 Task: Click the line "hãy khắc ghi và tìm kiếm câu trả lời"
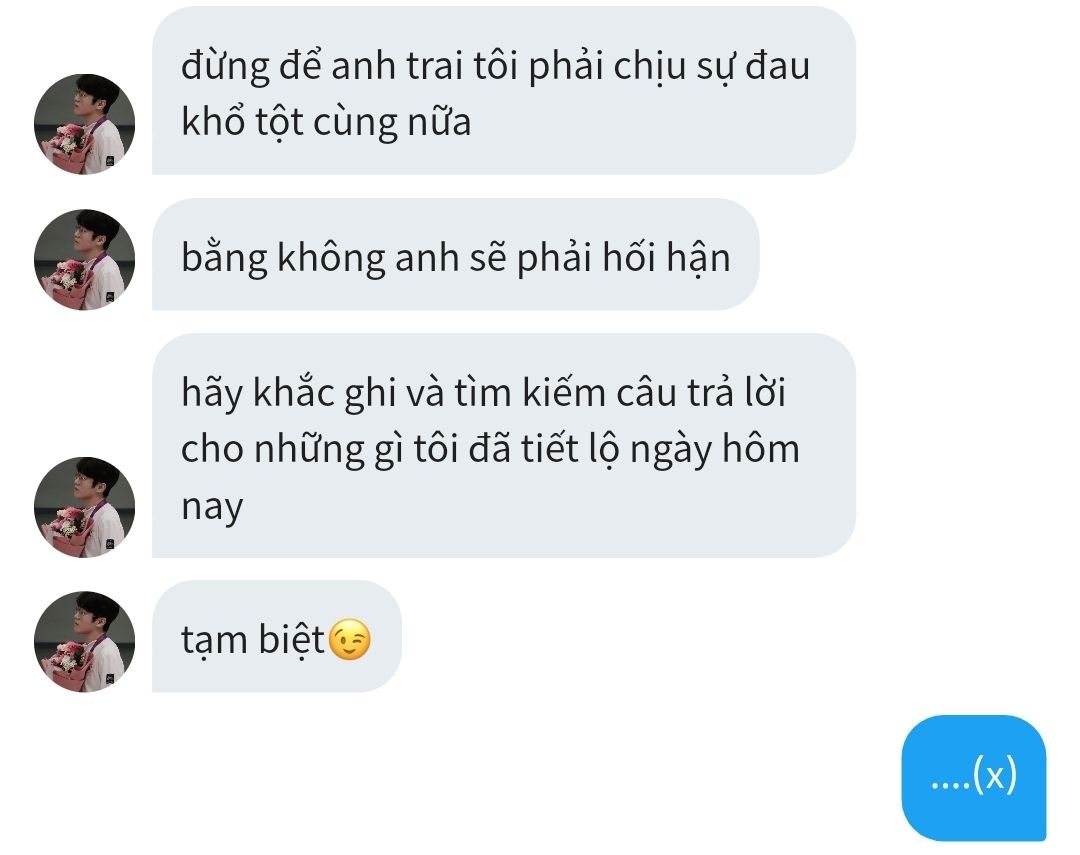(484, 393)
